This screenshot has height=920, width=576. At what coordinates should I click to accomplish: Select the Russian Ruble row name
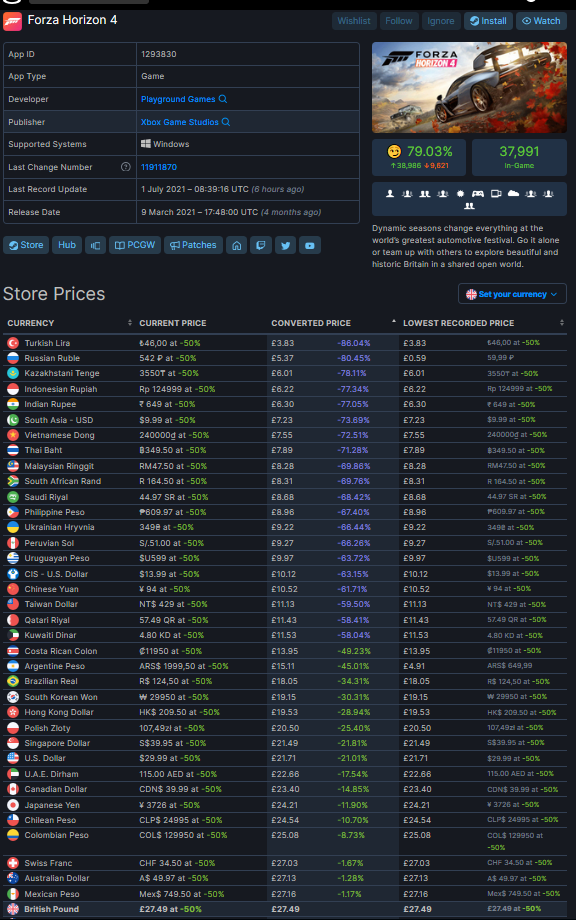(52, 358)
